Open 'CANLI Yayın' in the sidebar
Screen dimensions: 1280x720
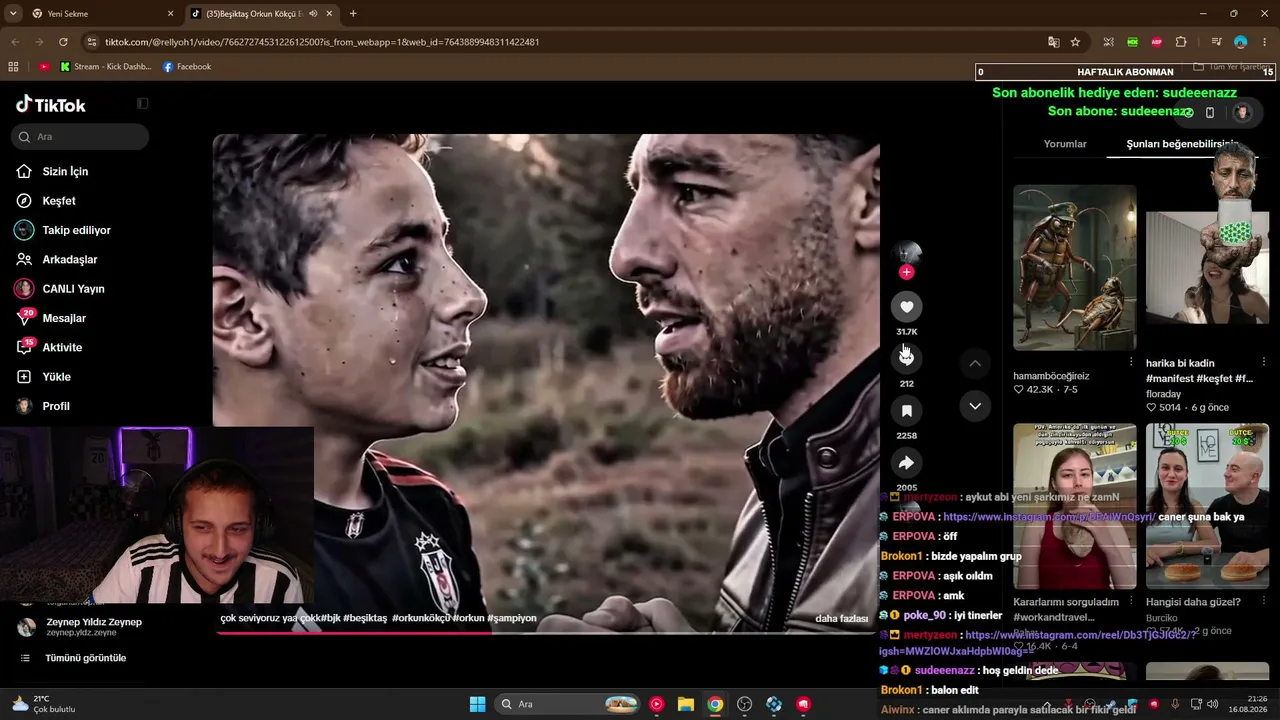tap(72, 289)
